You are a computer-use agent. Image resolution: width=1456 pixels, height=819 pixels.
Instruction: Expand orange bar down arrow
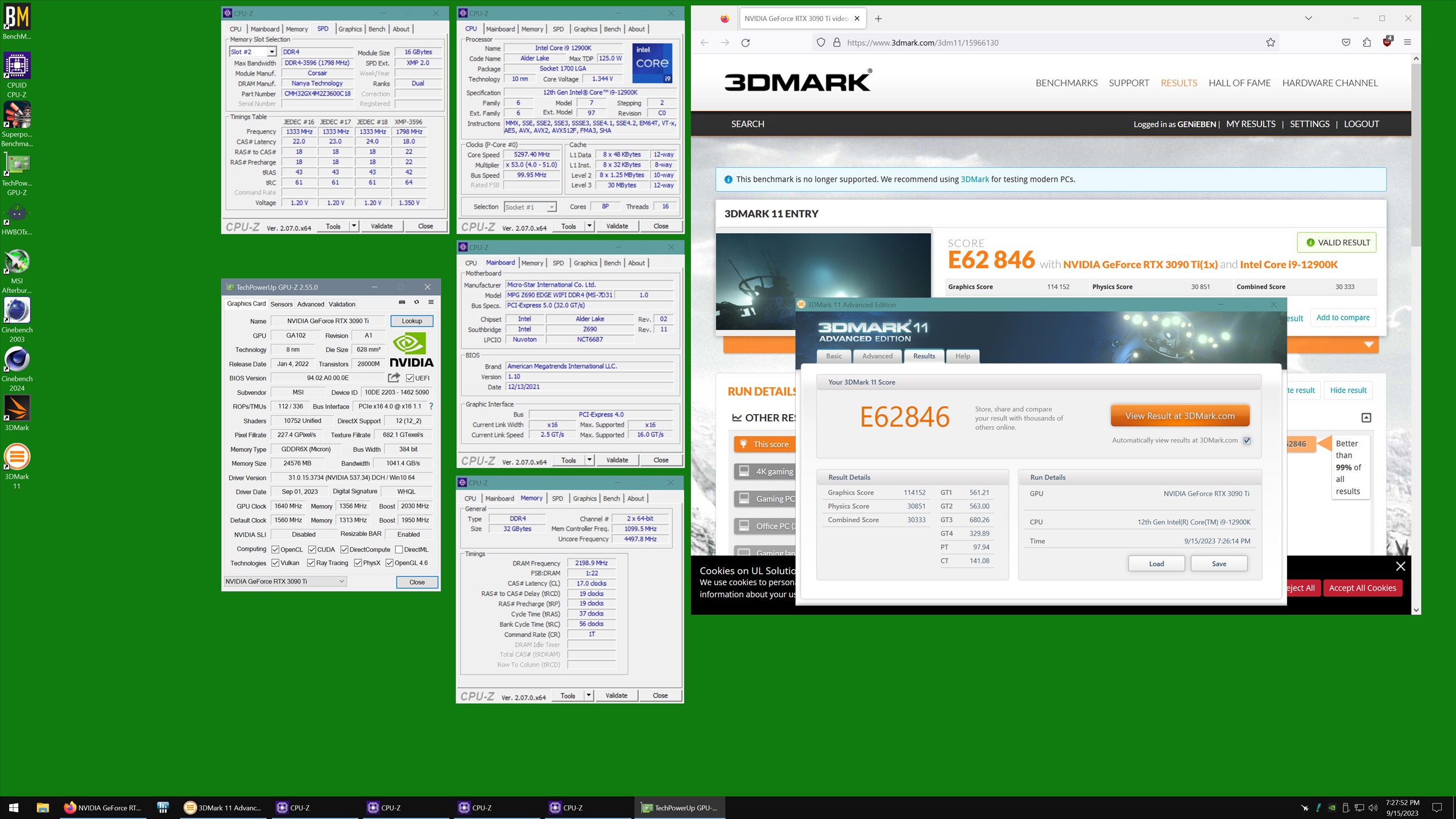coord(1369,345)
